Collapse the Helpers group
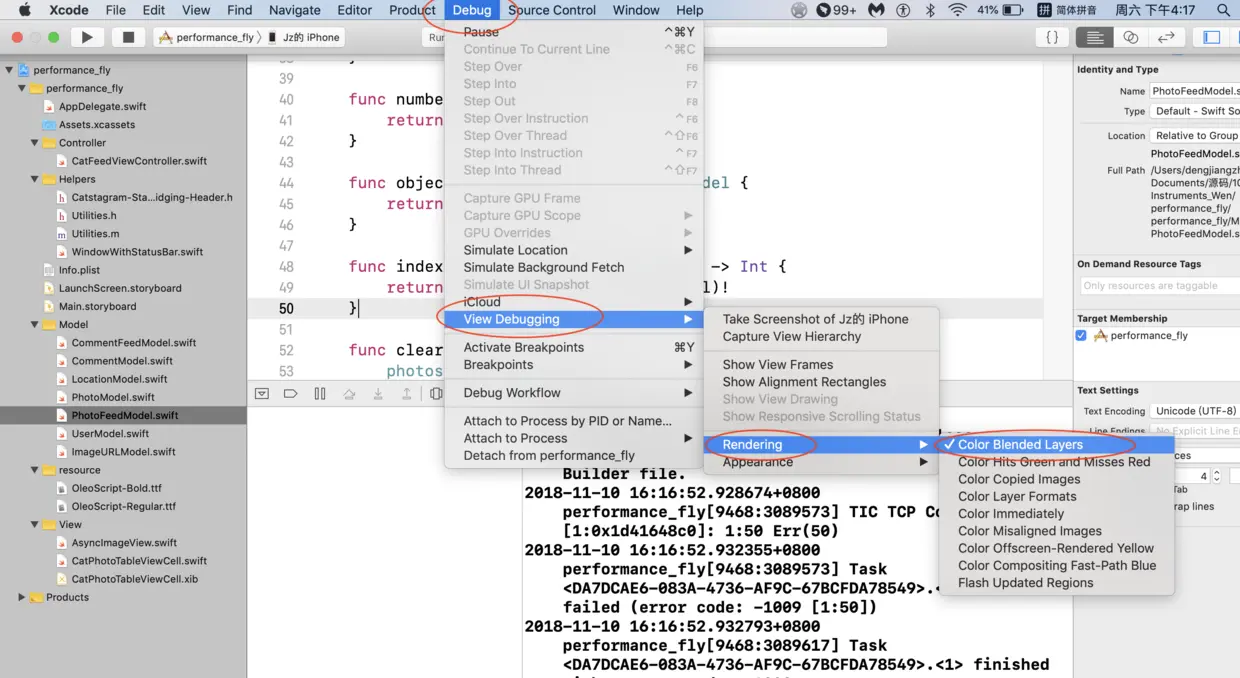Screen dimensions: 1240x678 tap(35, 179)
